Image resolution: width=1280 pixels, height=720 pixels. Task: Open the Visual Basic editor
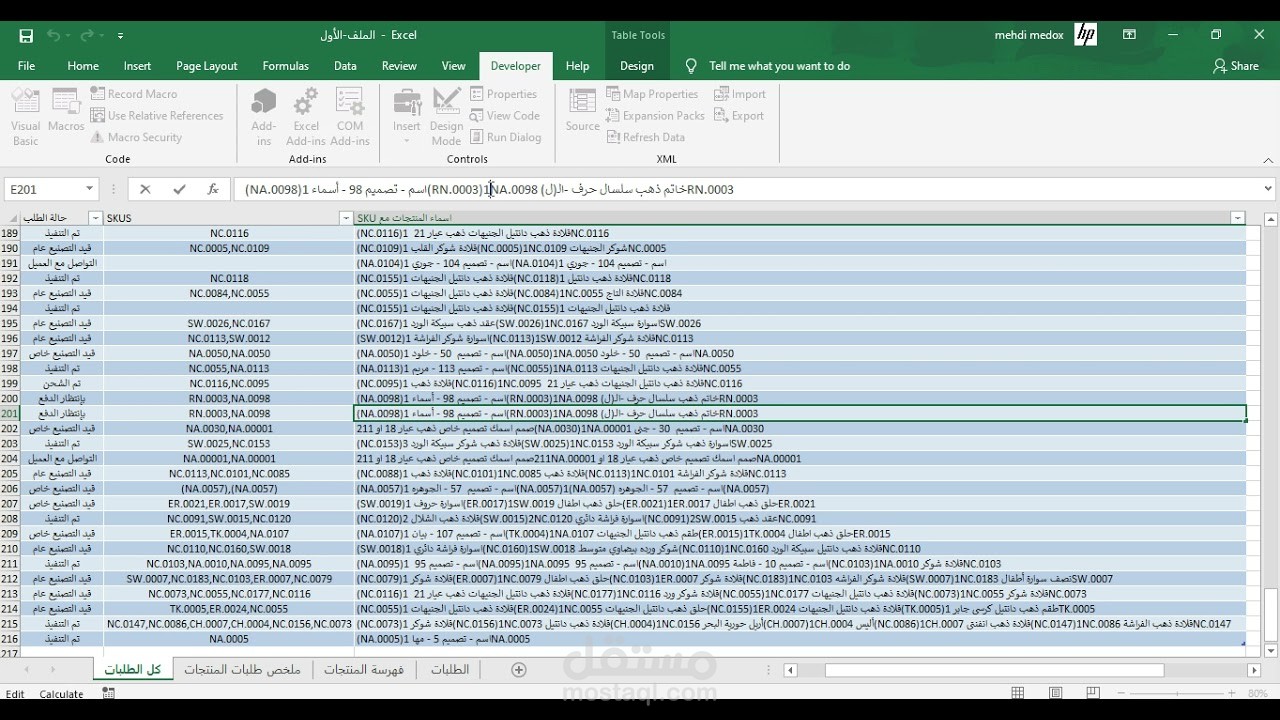point(25,118)
